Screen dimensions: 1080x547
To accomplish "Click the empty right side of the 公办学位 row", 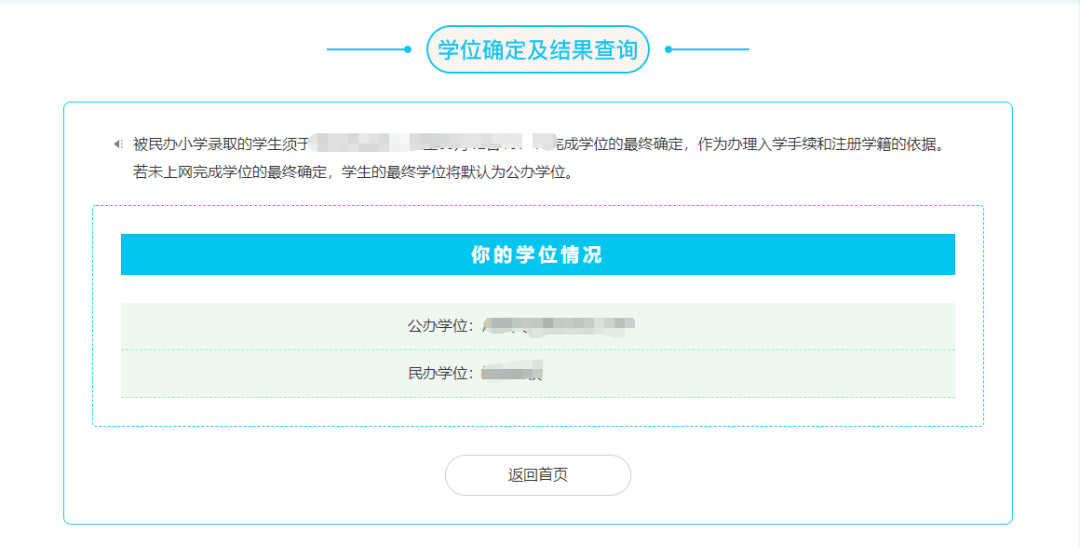I will click(x=820, y=325).
